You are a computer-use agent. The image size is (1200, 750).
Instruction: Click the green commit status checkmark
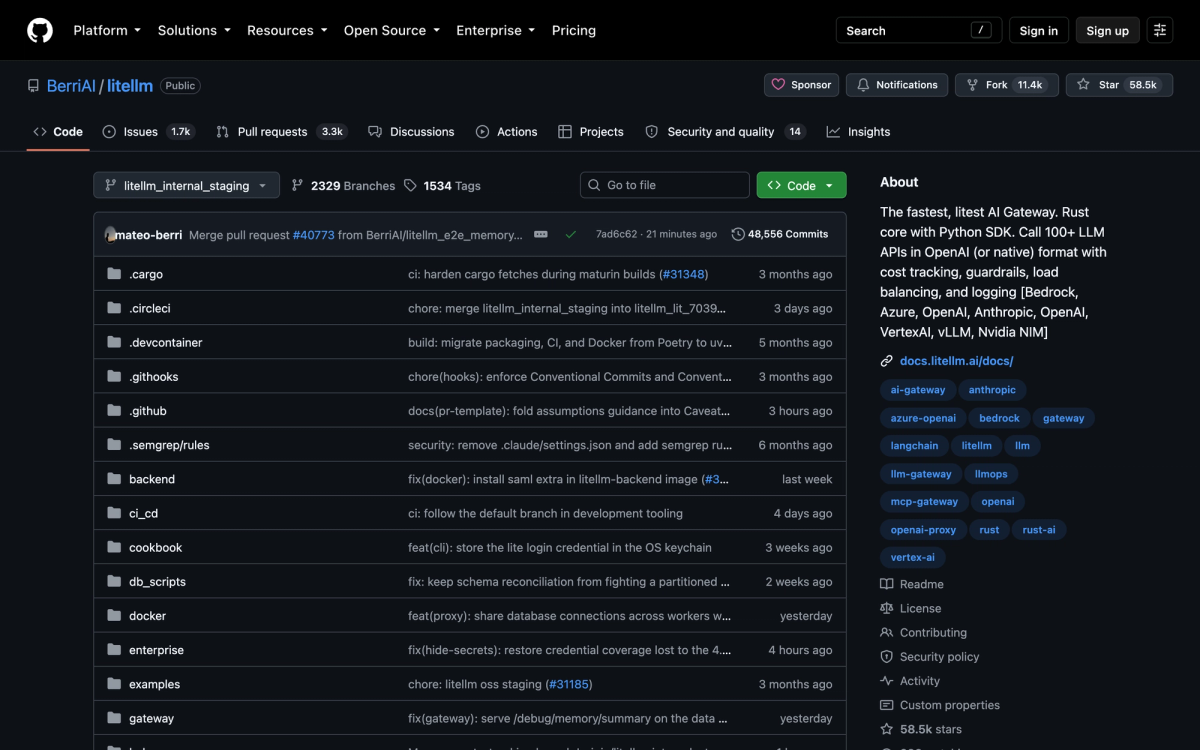[570, 234]
